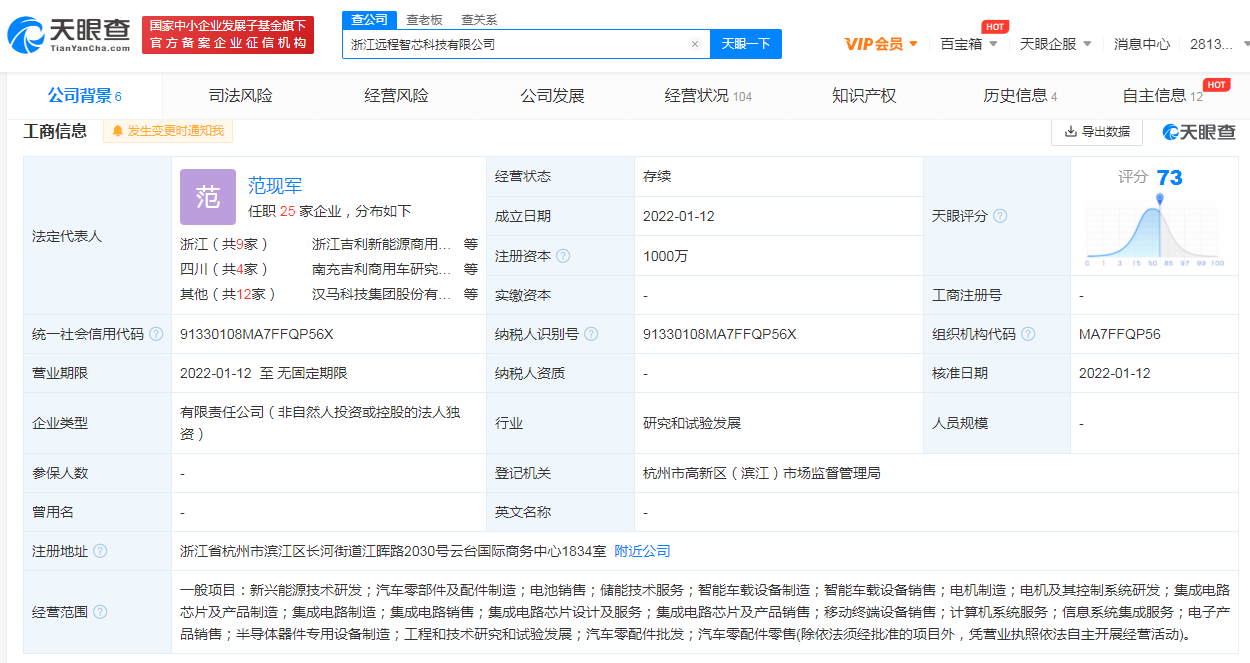Viewport: 1250px width, 663px height.
Task: Switch to the 查关系 search tab
Action: tap(479, 20)
